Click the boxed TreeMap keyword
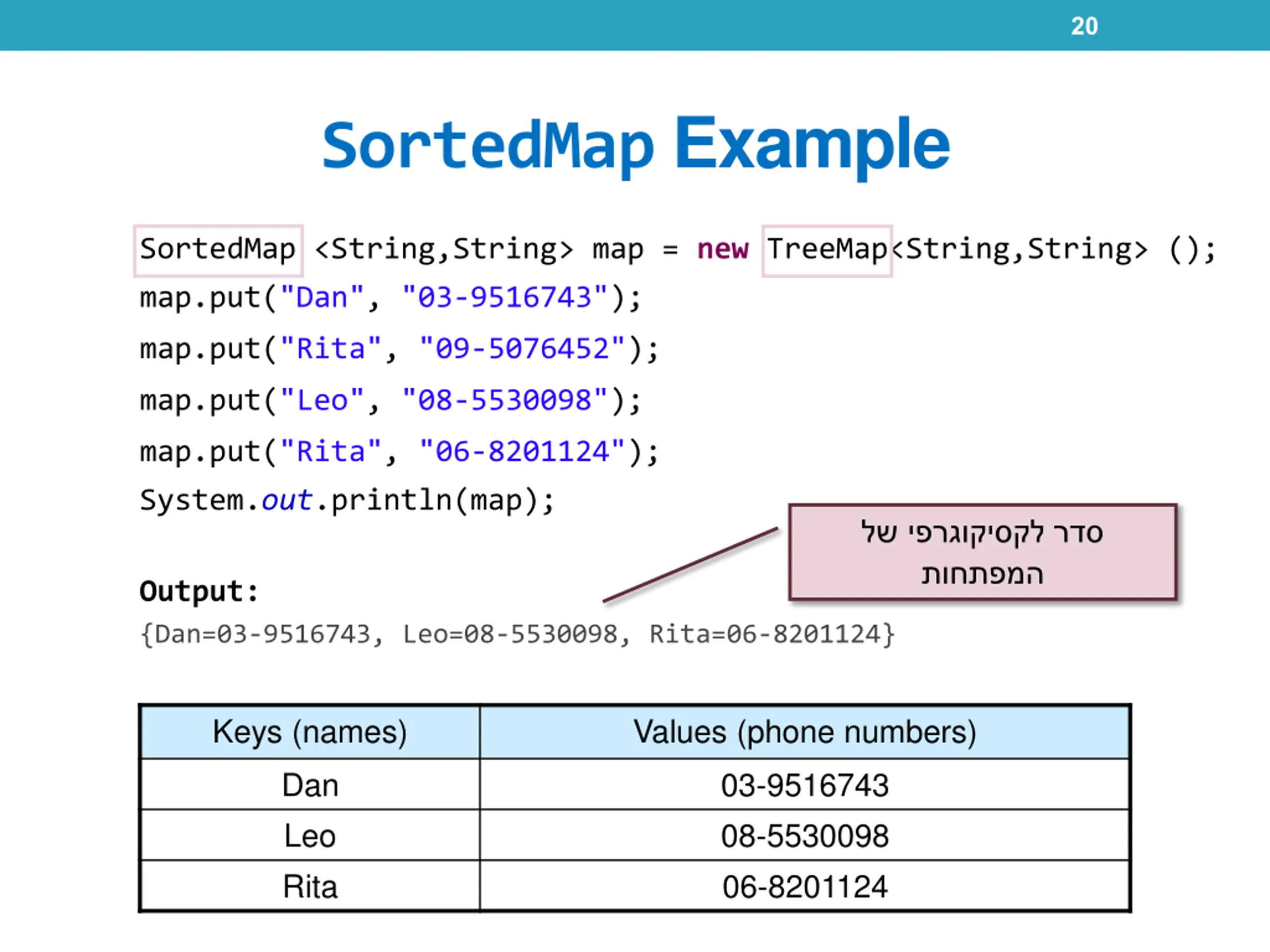Image resolution: width=1270 pixels, height=952 pixels. (827, 250)
